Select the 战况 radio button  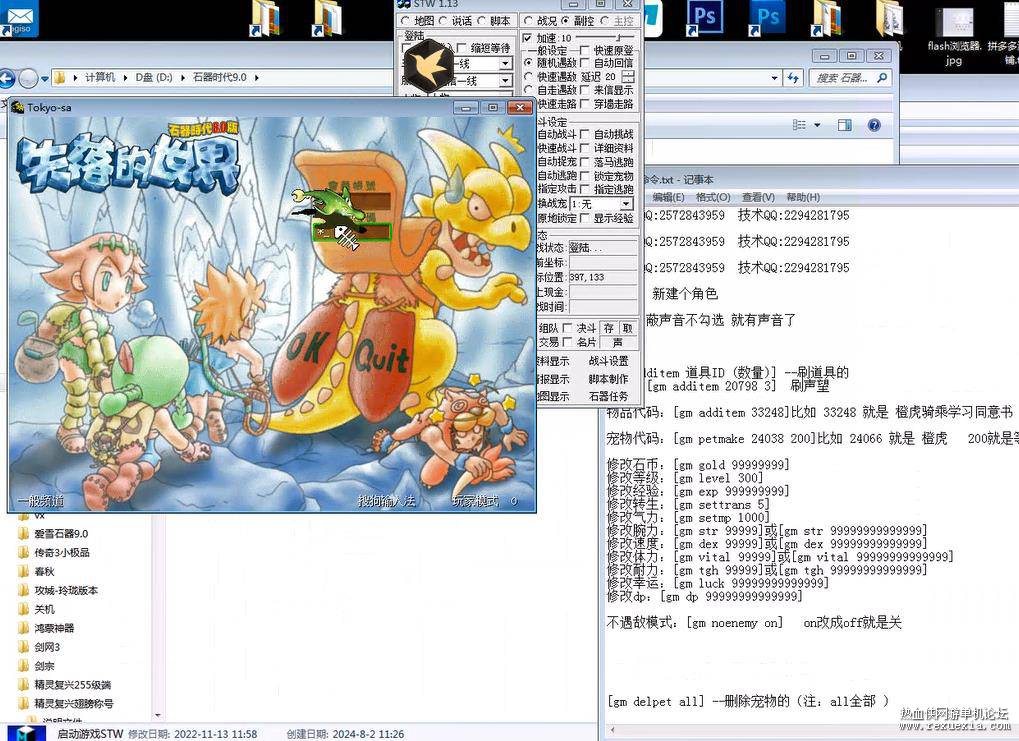point(528,21)
